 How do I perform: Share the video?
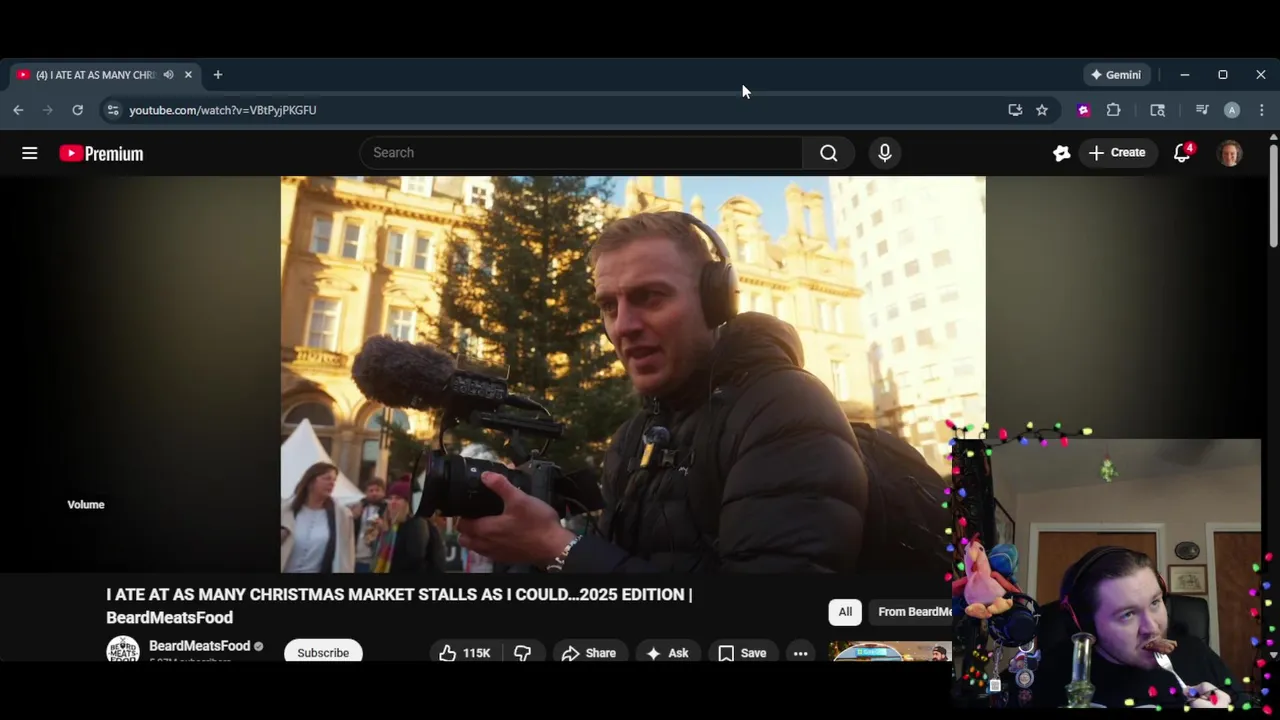(x=588, y=653)
